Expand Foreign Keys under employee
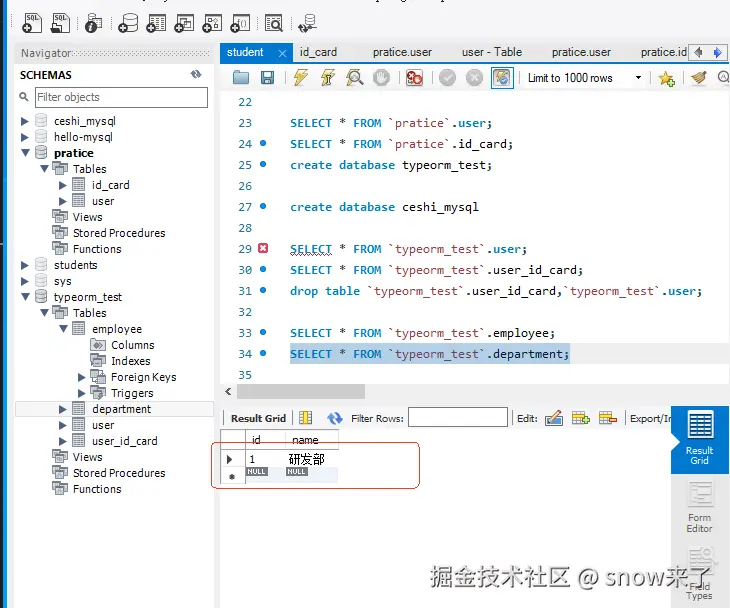 click(x=81, y=377)
